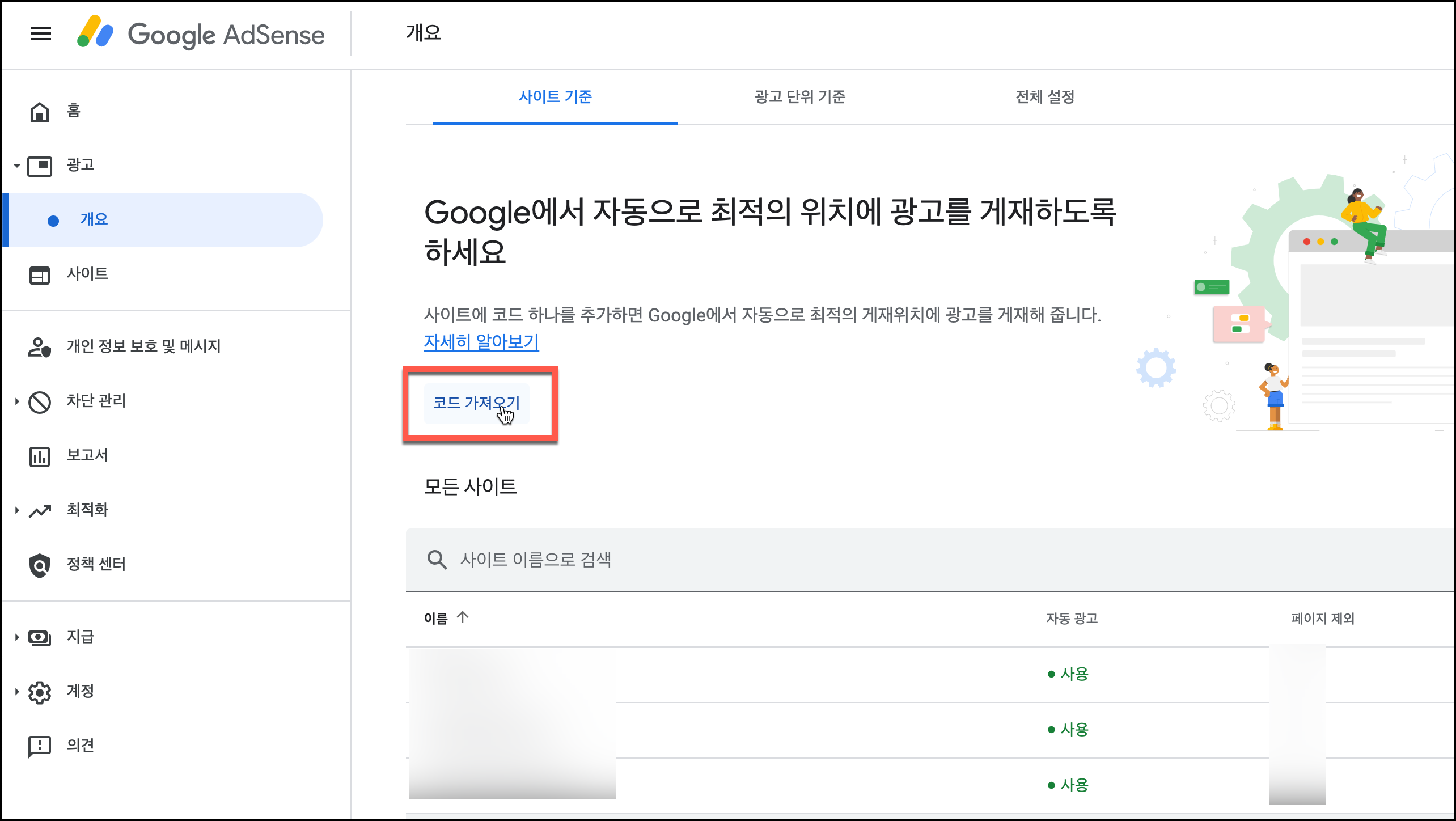Click the Sites (사이트) layout icon
1456x821 pixels.
40,275
